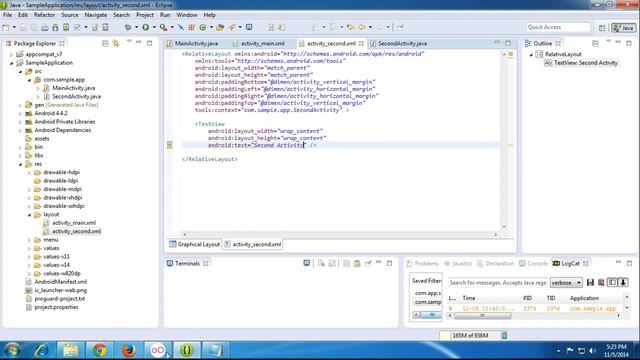Viewport: 640px width, 360px height.
Task: Click the Debug bug icon in toolbar
Action: coord(128,27)
